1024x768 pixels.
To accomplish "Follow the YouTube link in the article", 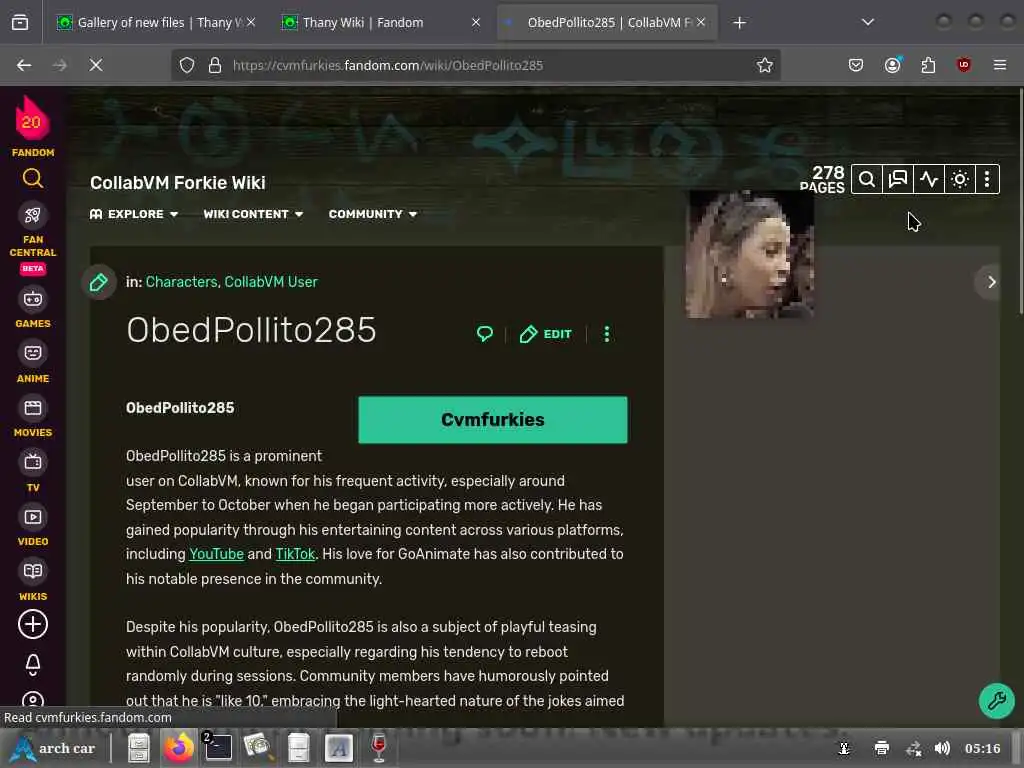I will click(216, 554).
